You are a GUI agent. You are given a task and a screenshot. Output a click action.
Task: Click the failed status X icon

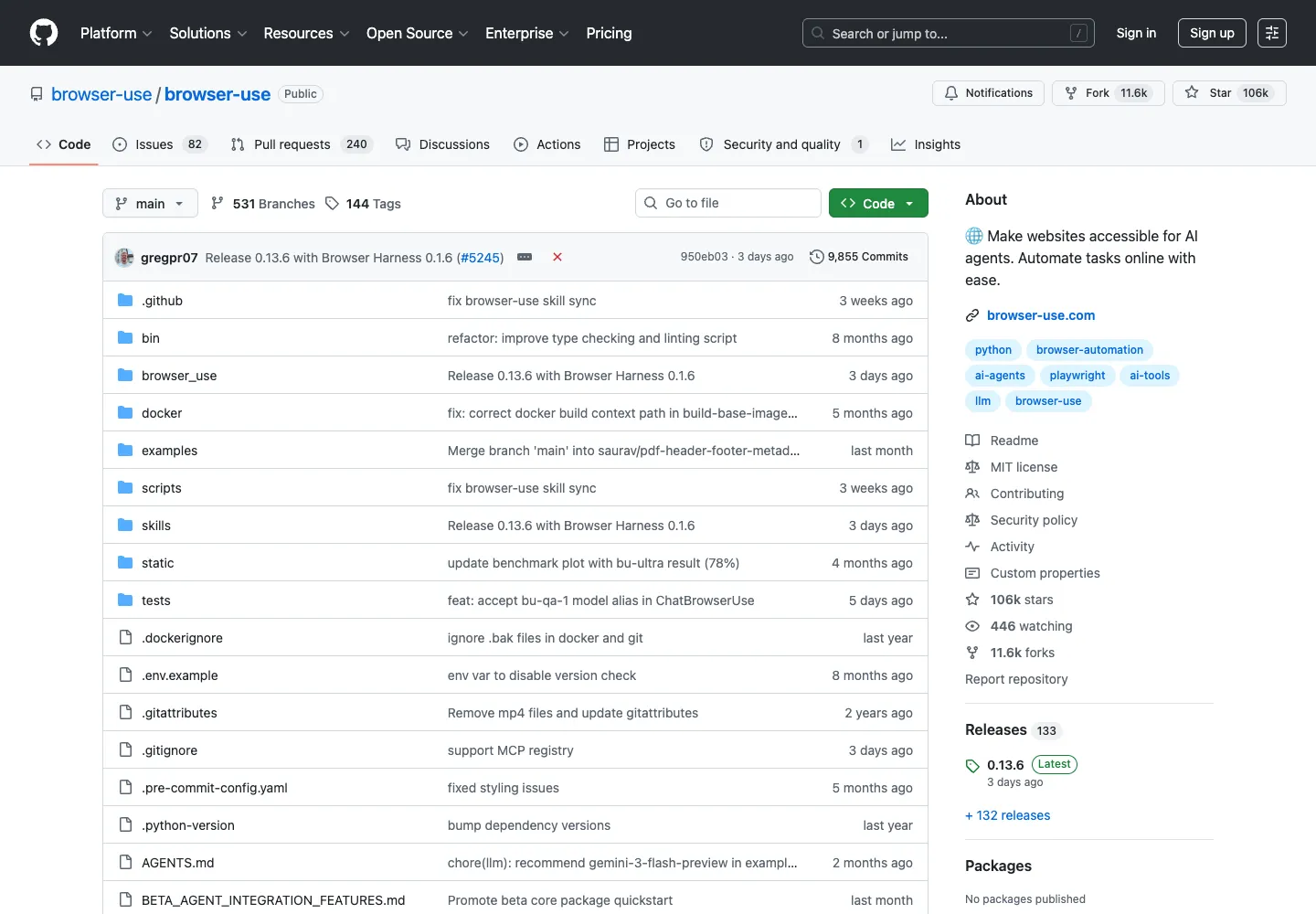tap(557, 257)
